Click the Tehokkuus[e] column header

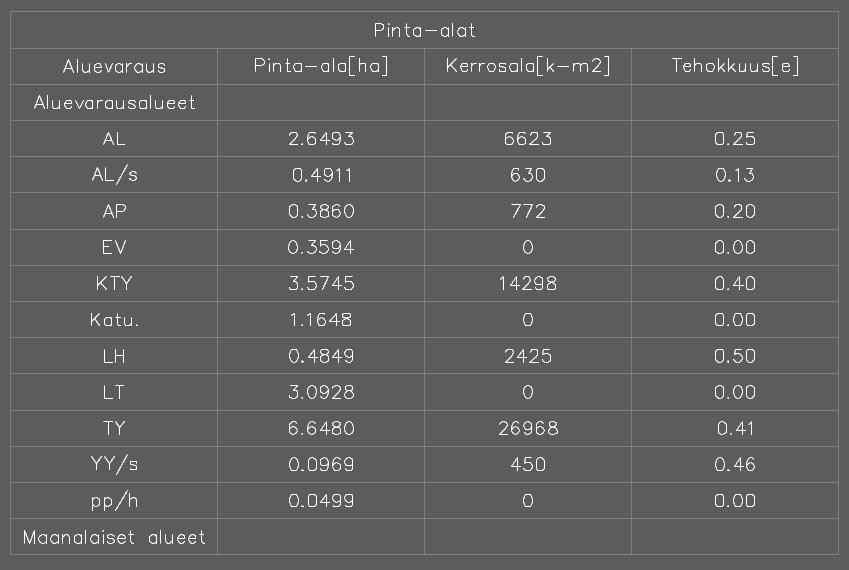pyautogui.click(x=735, y=66)
